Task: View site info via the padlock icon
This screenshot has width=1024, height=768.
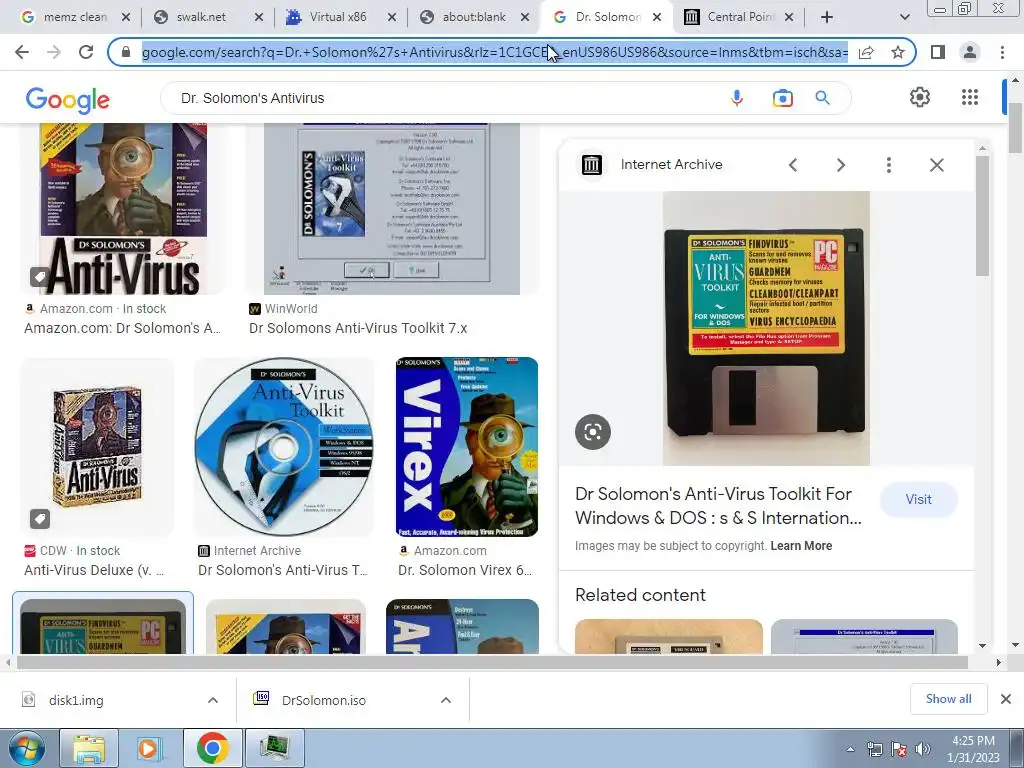Action: point(126,52)
